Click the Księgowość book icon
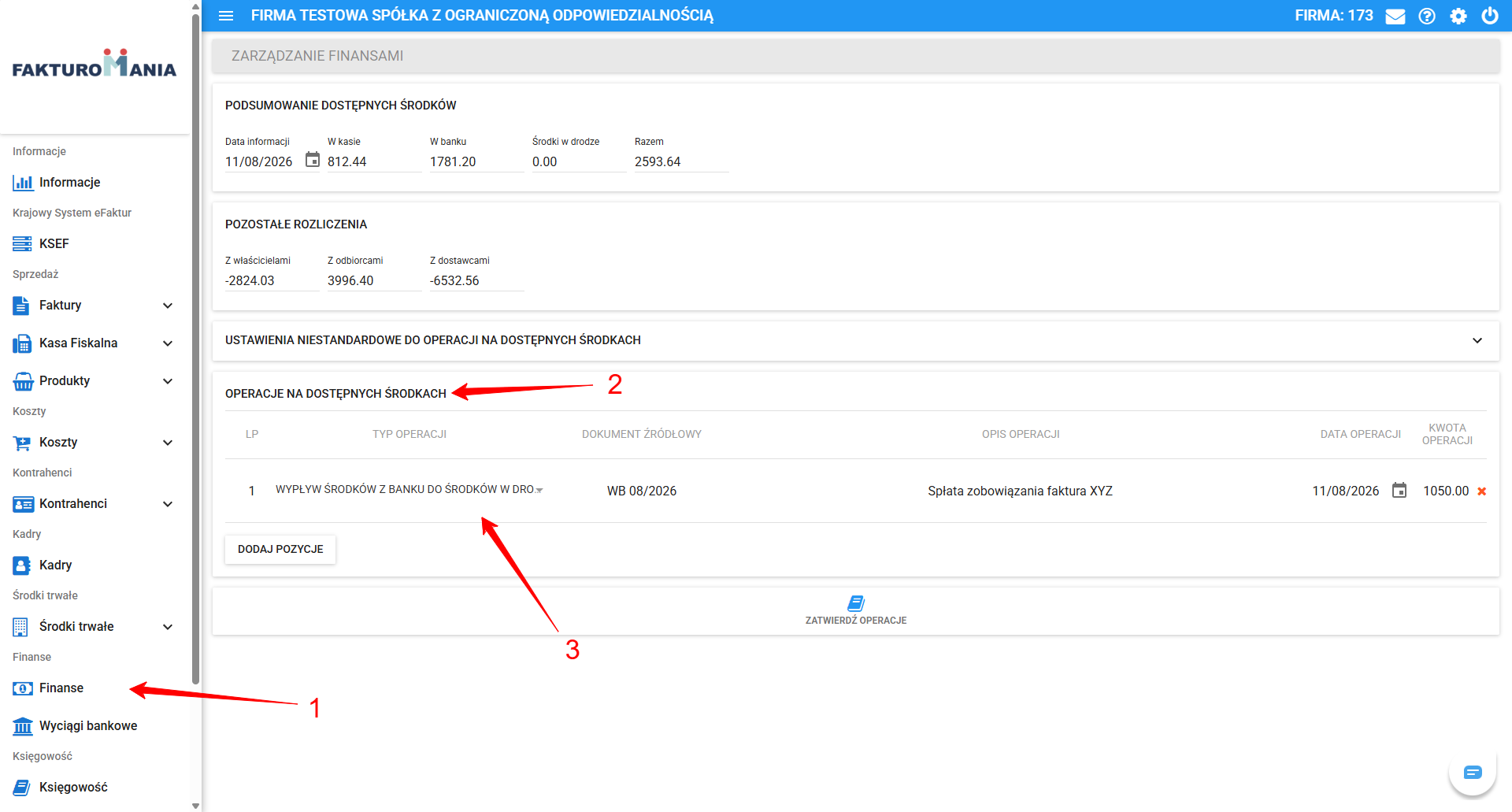Viewport: 1512px width, 812px height. pyautogui.click(x=22, y=788)
